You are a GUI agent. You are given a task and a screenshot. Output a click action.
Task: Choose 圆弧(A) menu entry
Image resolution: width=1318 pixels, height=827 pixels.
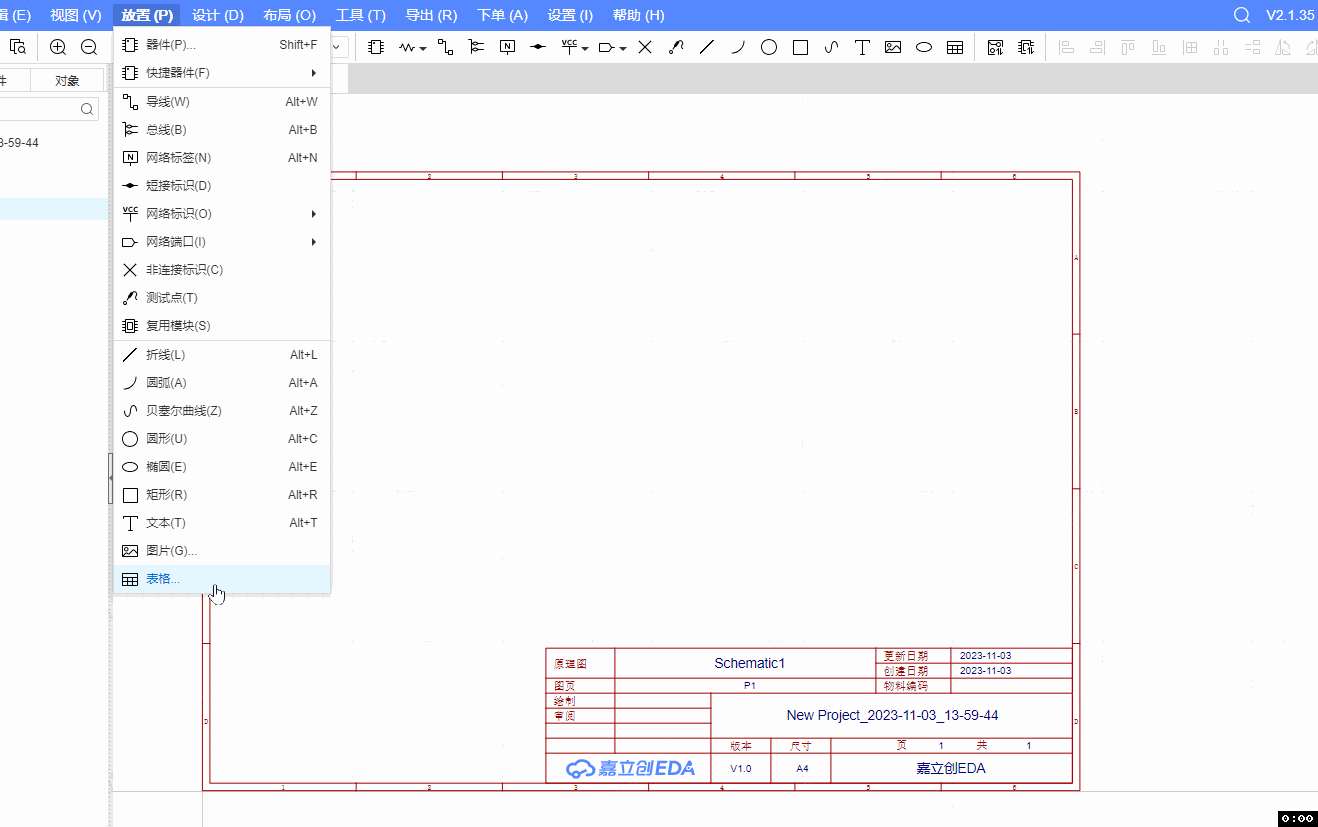[x=222, y=383]
